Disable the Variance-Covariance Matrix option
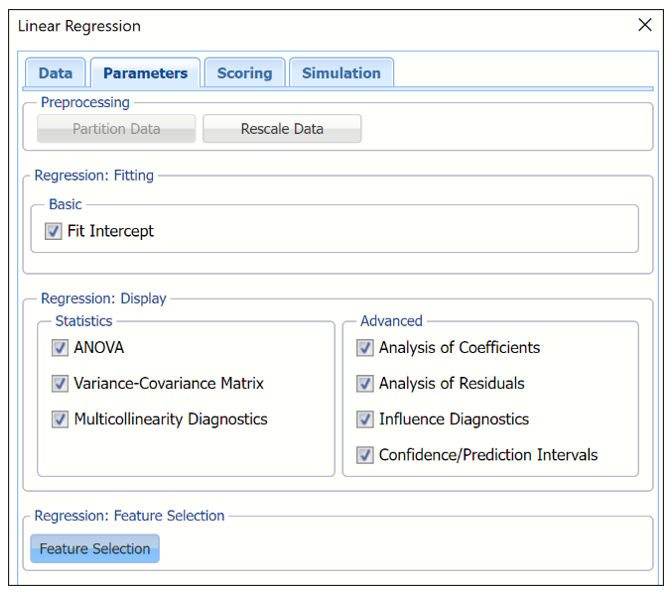The width and height of the screenshot is (672, 592). tap(60, 384)
